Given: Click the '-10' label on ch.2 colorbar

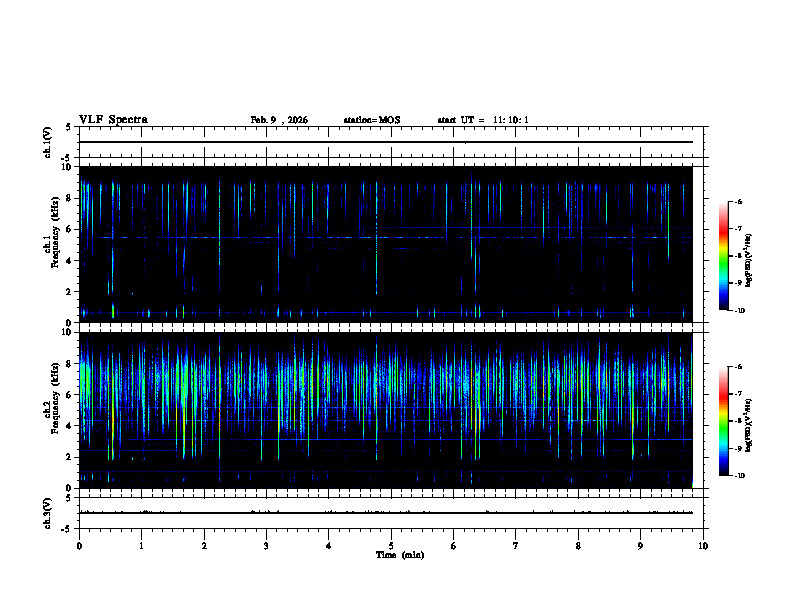Looking at the screenshot, I should coord(740,476).
